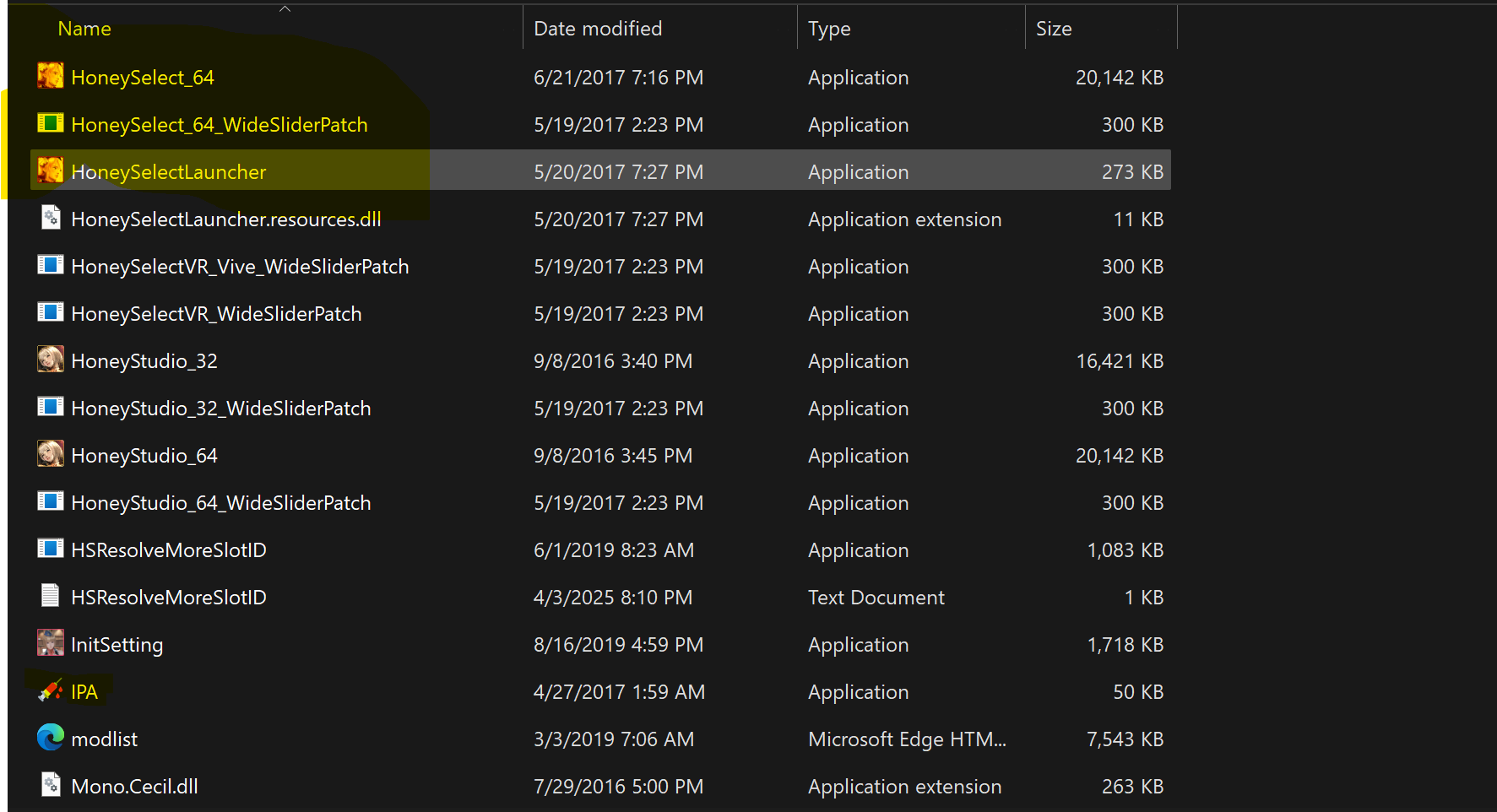Screen dimensions: 1497x812
Task: Click the IPA syringe icon
Action: 51,690
